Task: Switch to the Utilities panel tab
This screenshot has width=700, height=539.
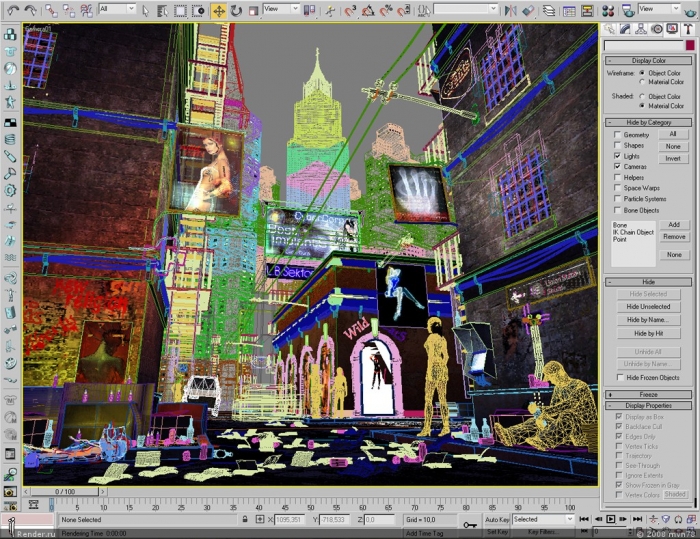Action: pyautogui.click(x=688, y=29)
